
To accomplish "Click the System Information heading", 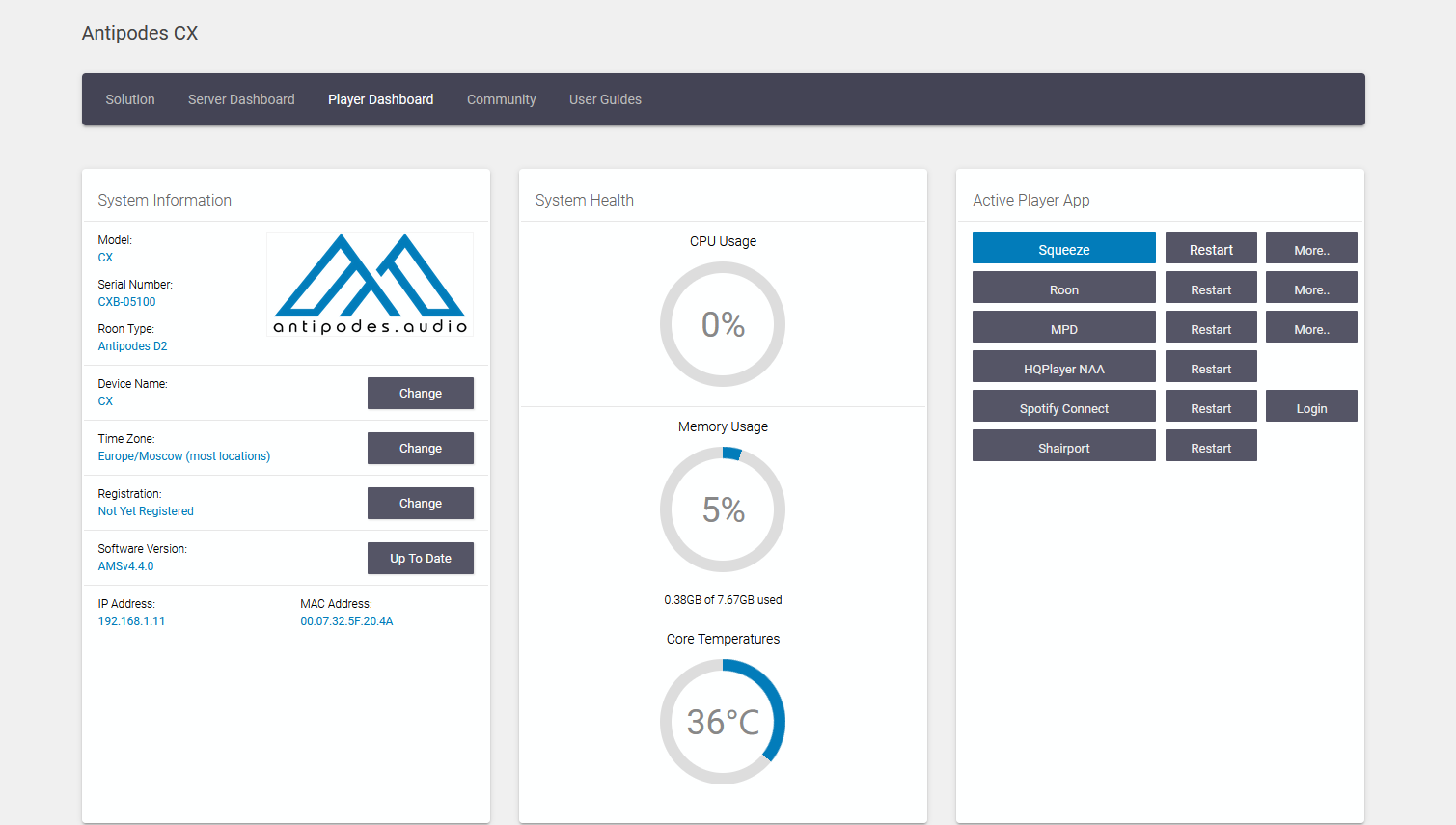I will point(165,200).
